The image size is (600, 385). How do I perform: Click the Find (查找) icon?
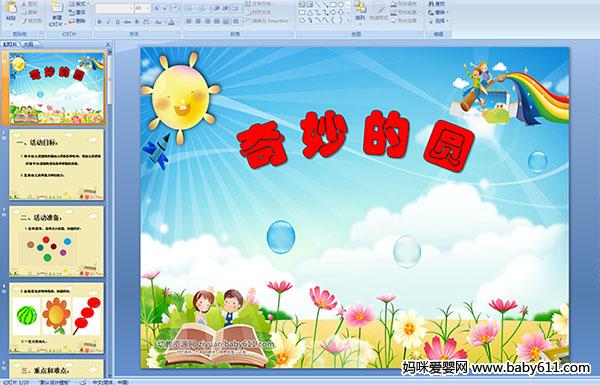click(437, 4)
